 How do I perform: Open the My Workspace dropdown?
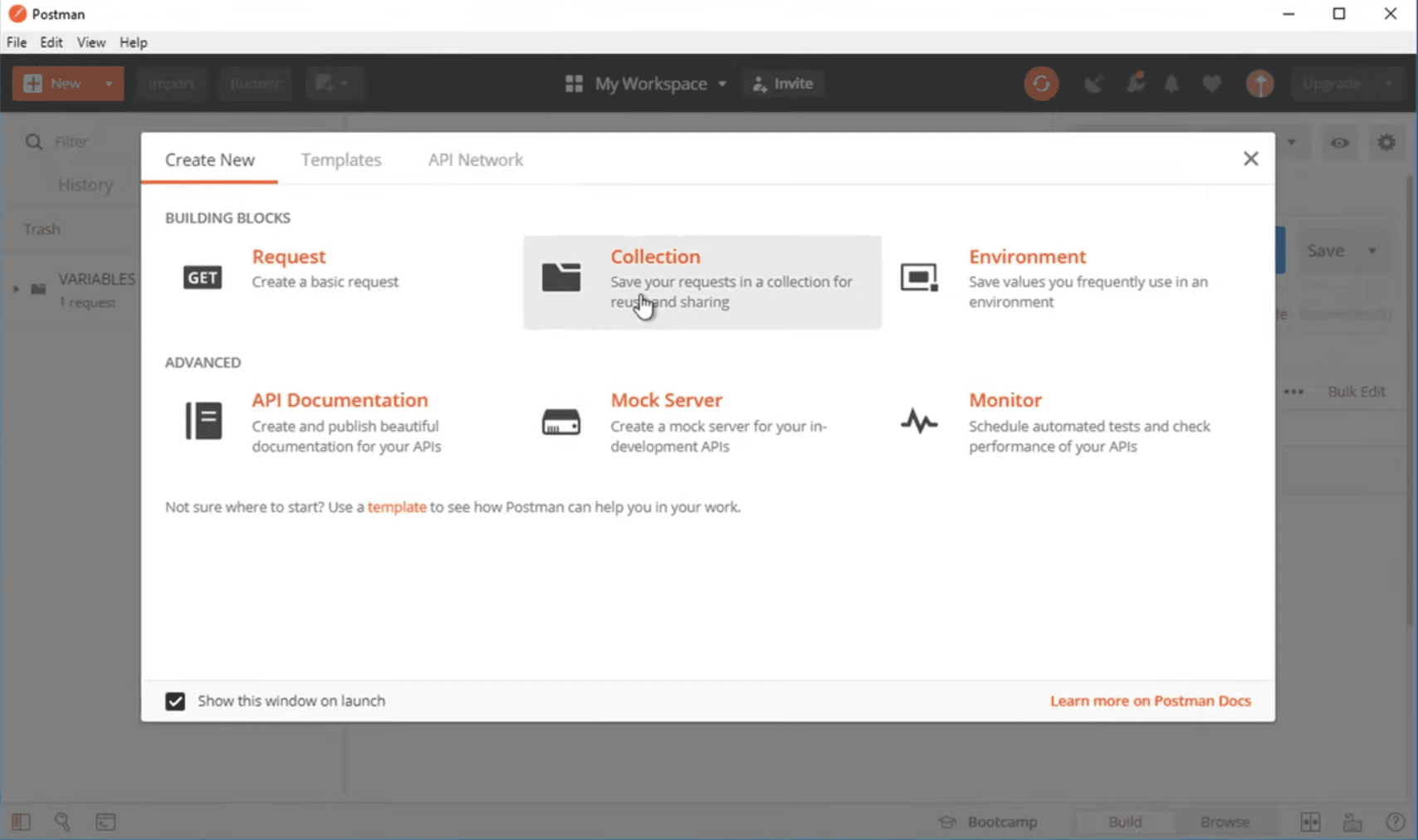[x=646, y=84]
